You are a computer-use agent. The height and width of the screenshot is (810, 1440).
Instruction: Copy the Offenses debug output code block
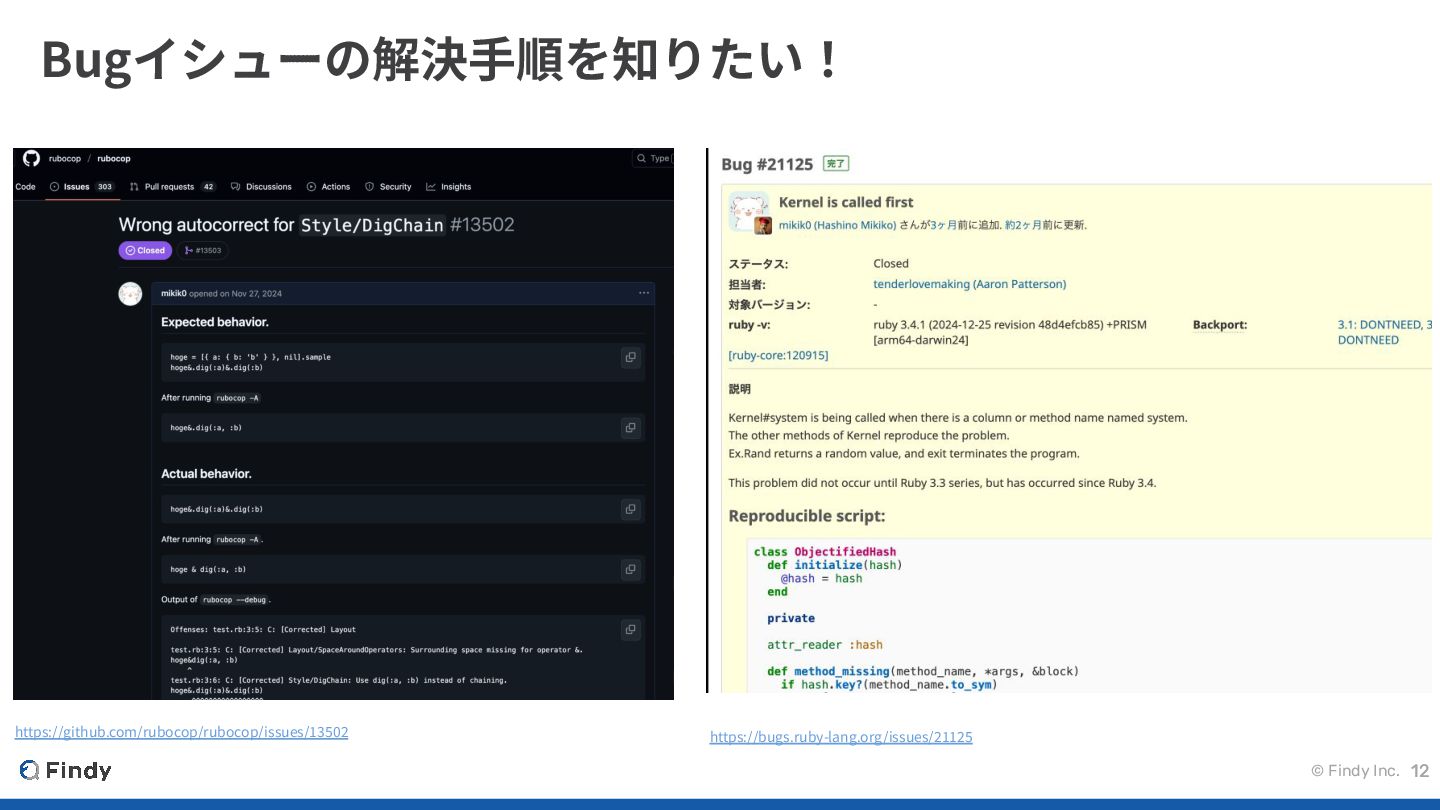click(630, 629)
